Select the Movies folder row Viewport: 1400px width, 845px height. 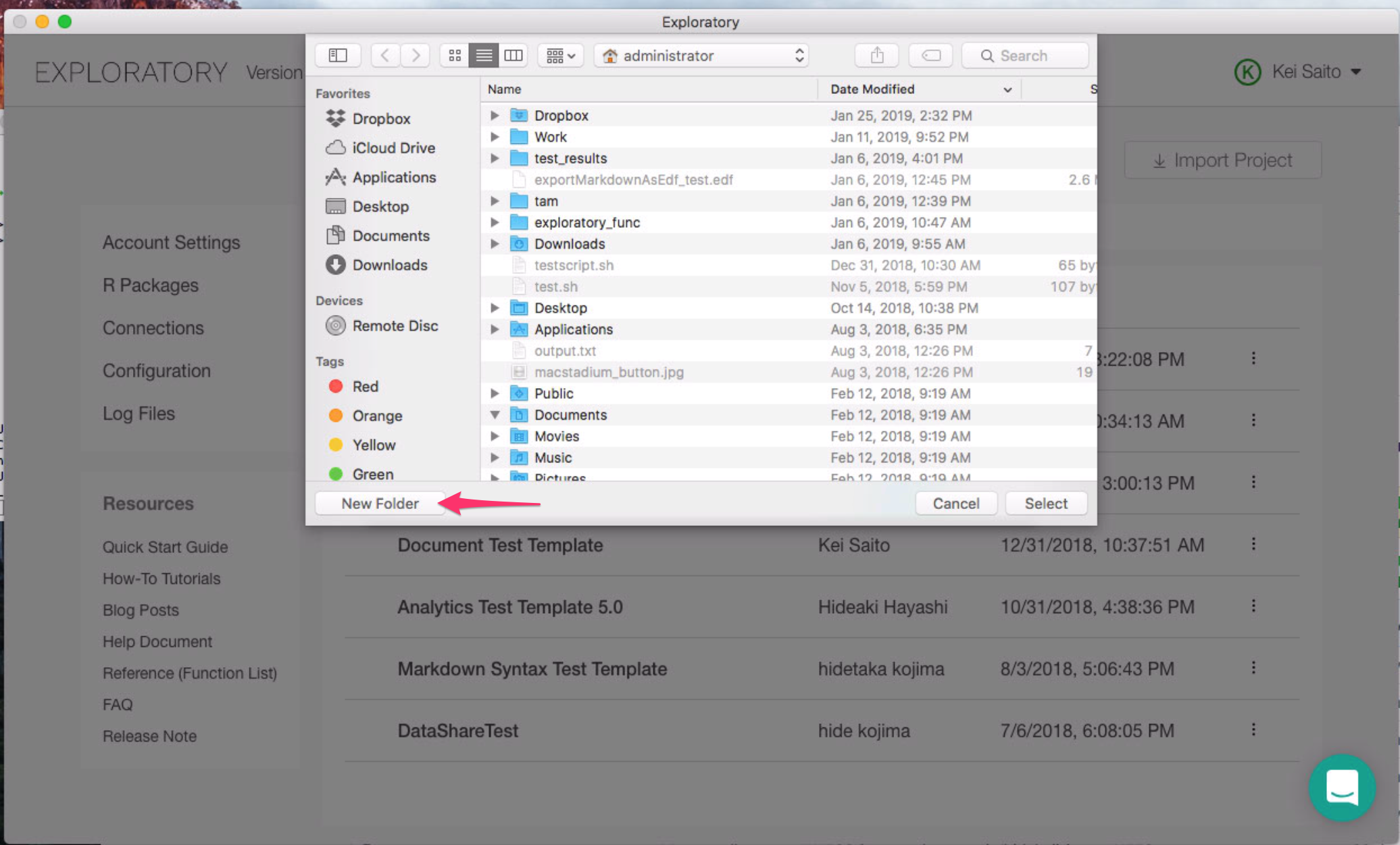point(788,436)
